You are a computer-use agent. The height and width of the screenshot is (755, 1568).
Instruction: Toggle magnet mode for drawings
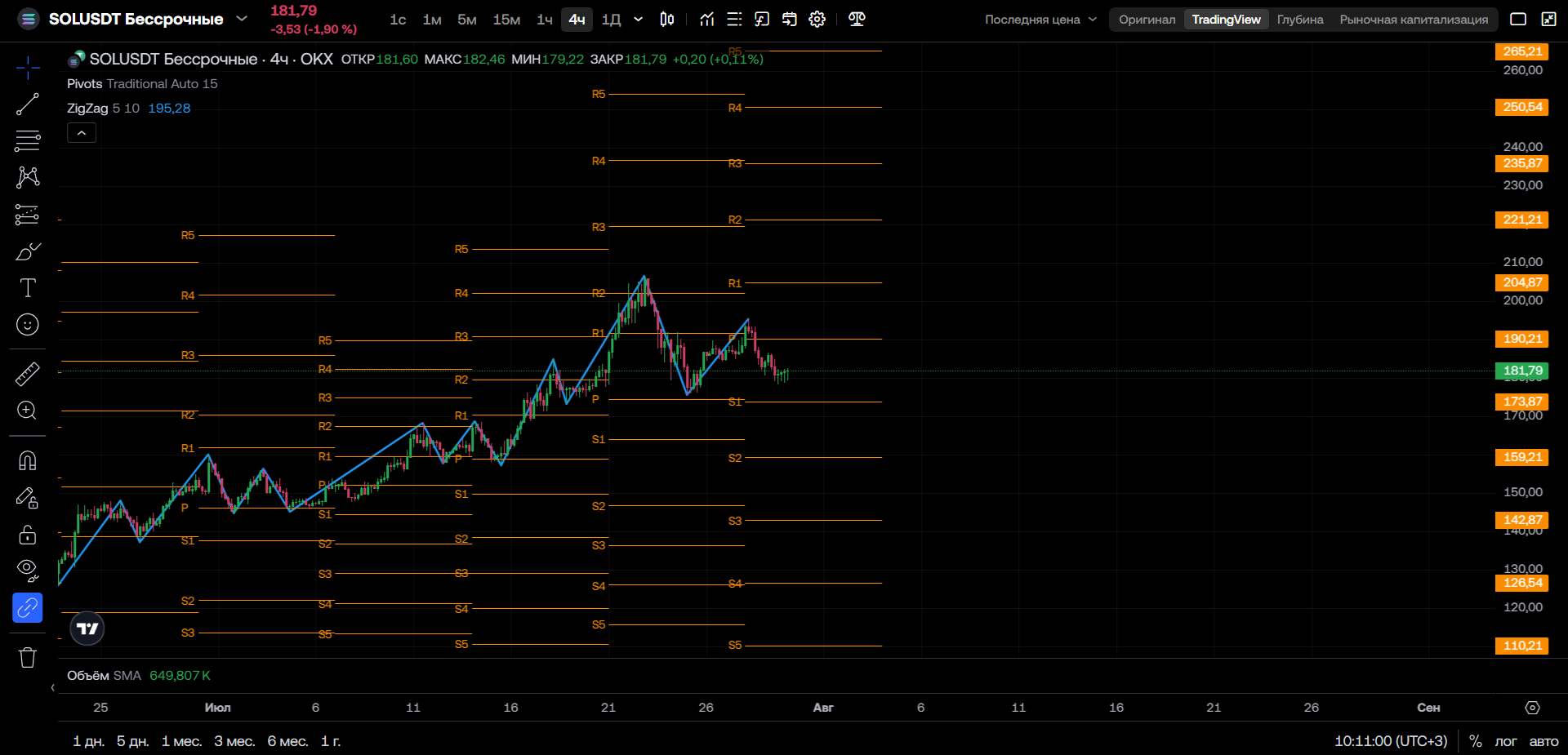coord(27,461)
